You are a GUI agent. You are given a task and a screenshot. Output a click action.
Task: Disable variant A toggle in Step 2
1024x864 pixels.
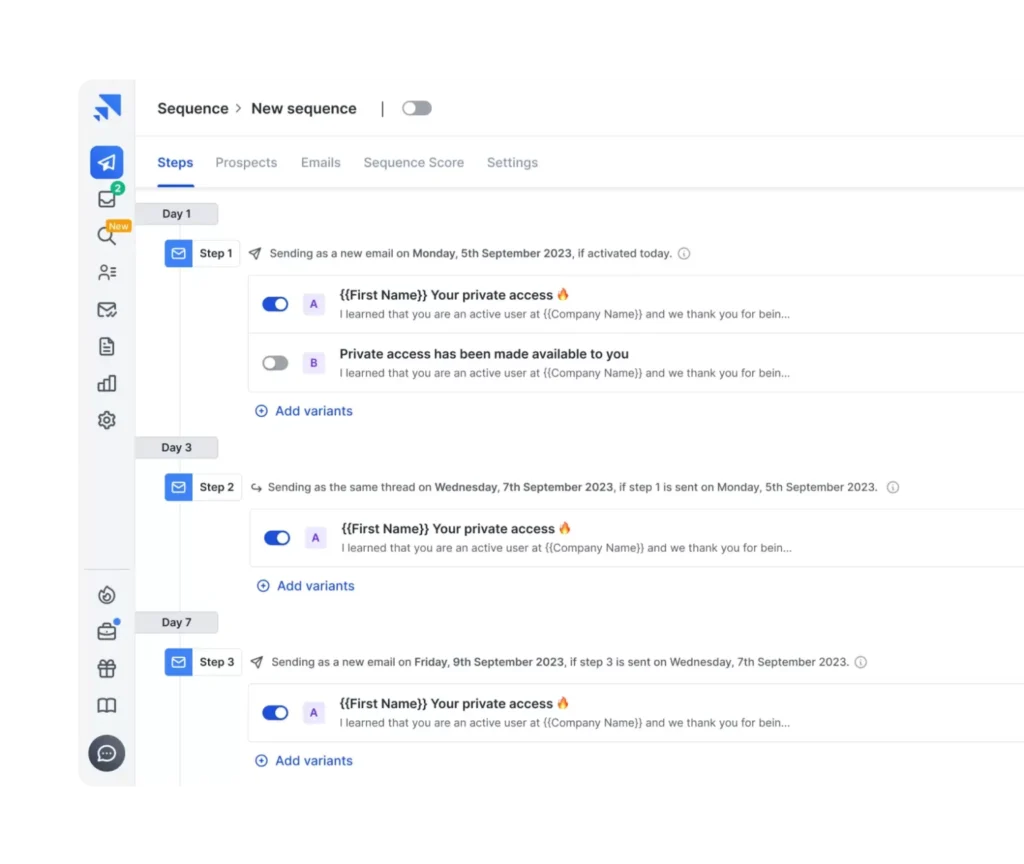[x=277, y=537]
